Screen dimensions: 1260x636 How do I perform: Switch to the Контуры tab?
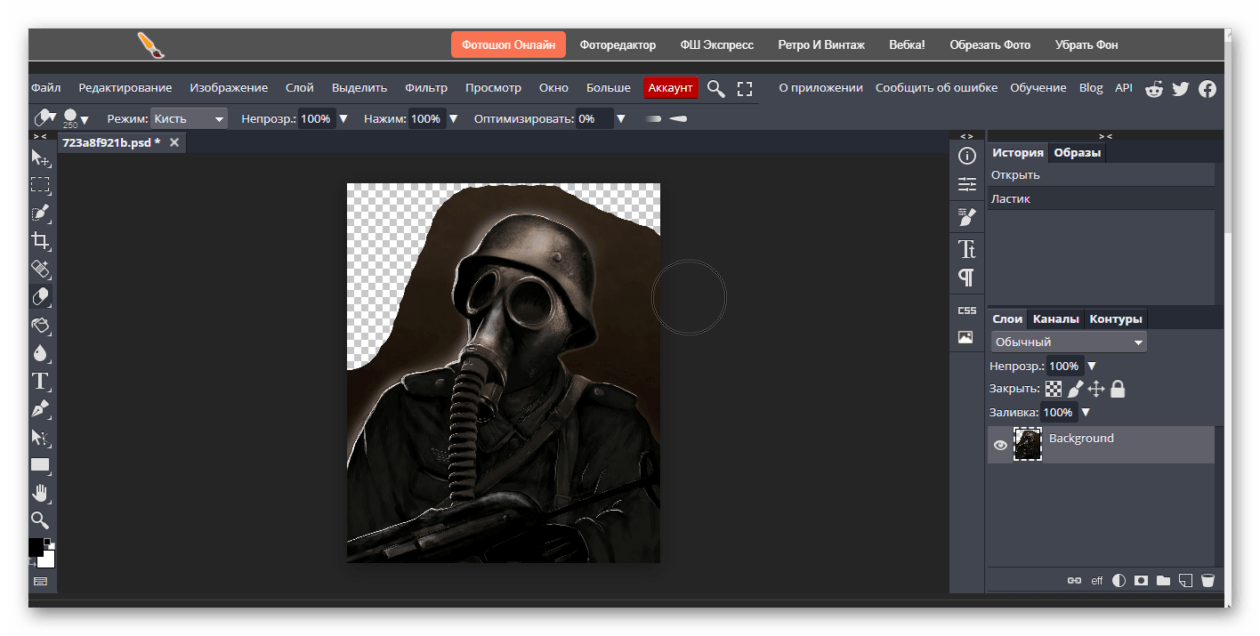(1116, 319)
